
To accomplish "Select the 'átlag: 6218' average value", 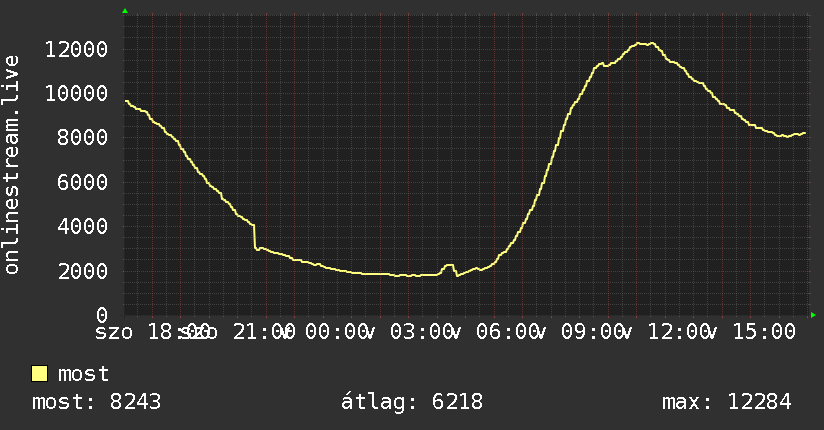I will (411, 402).
